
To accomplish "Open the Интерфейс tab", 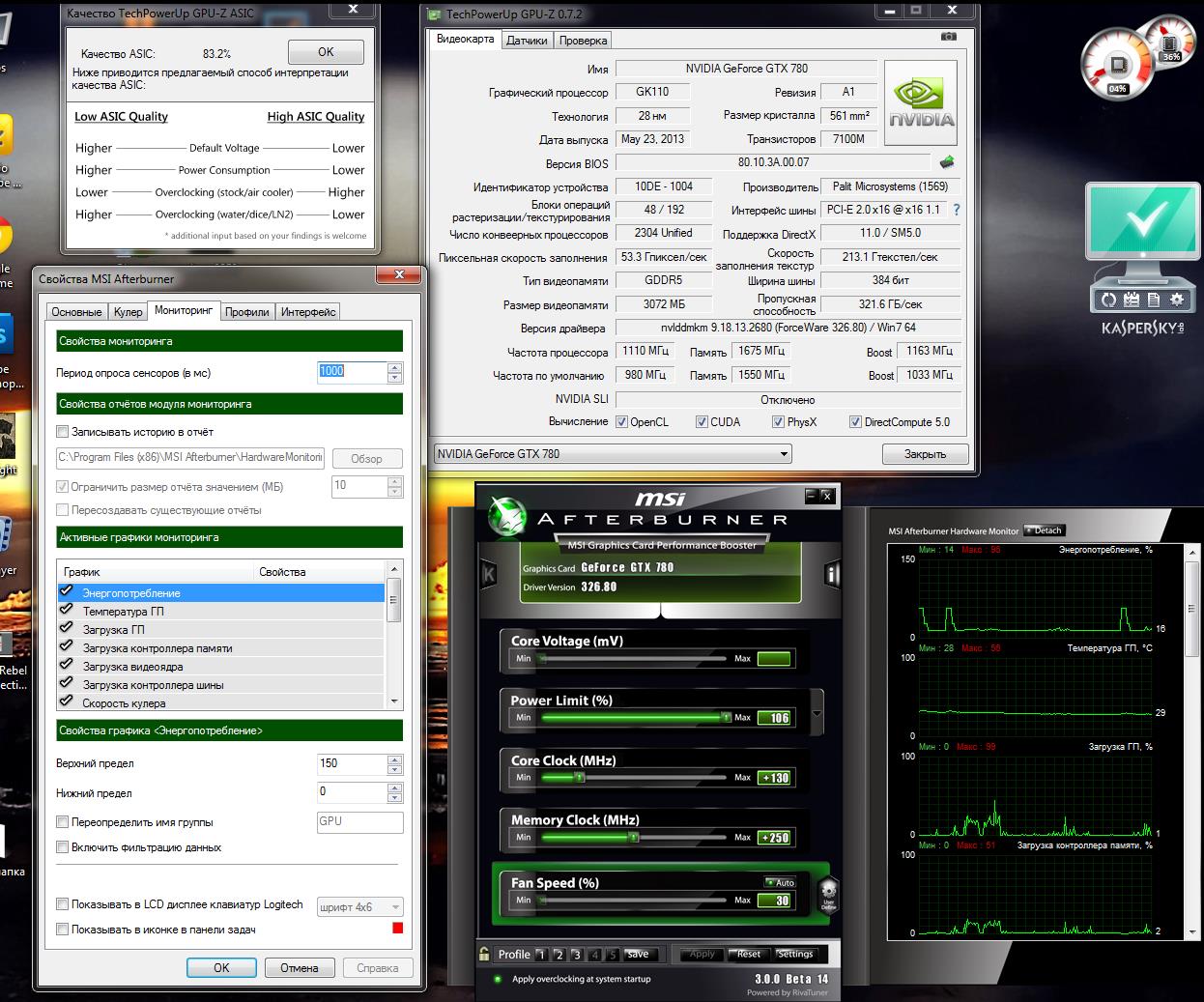I will click(x=308, y=312).
